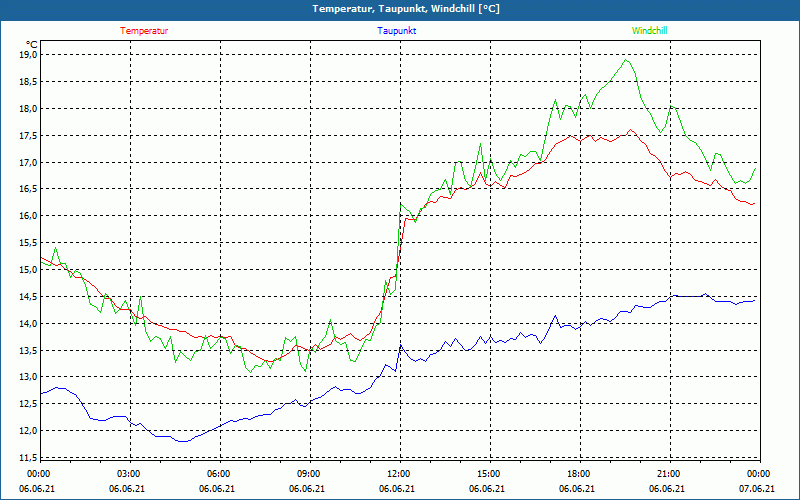The height and width of the screenshot is (500, 800).
Task: Click the 11,5 y-axis label
Action: (x=29, y=458)
